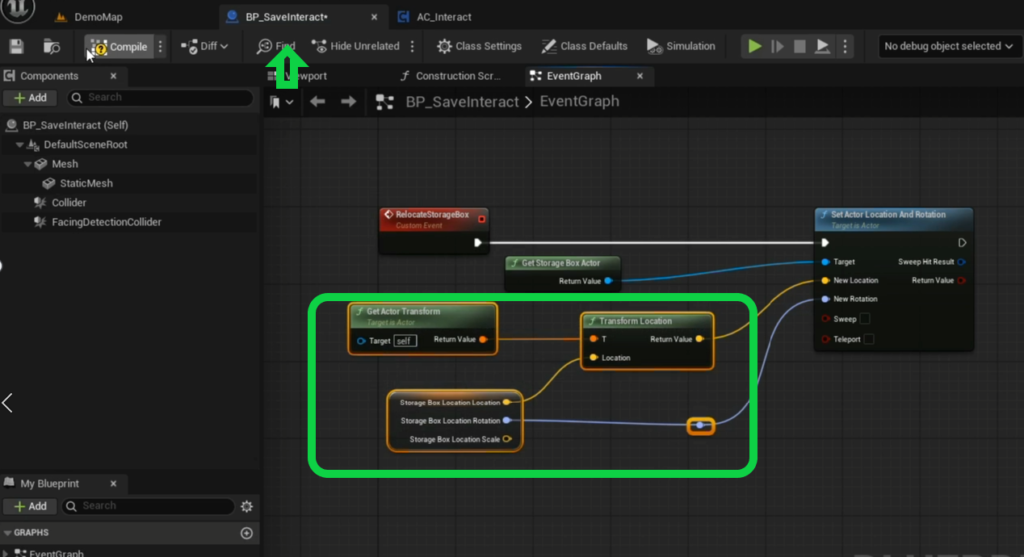Expand the left side panel arrow
The image size is (1024, 557).
pyautogui.click(x=7, y=403)
